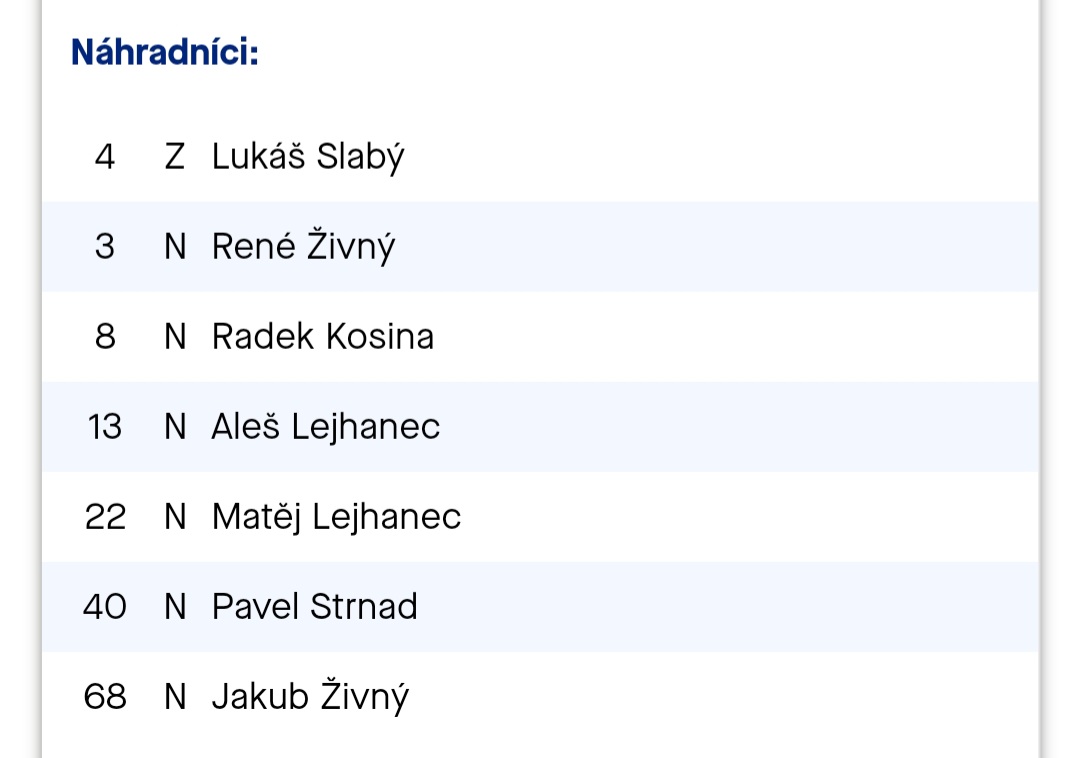Open player Lukáš Slabý
This screenshot has width=1080, height=758.
pyautogui.click(x=308, y=157)
